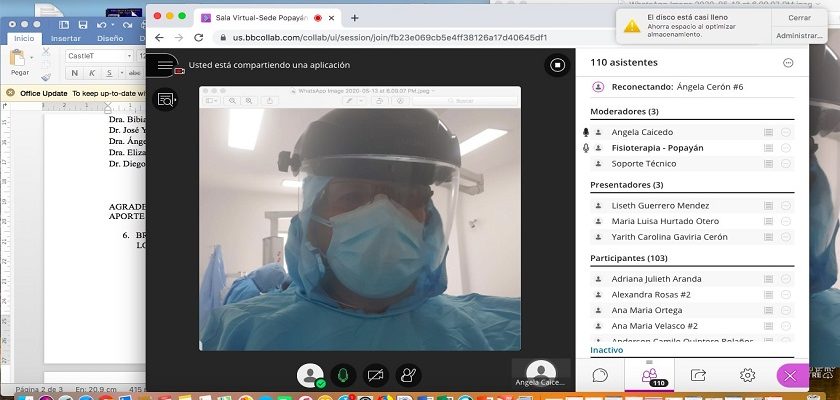Click Página 2 de 3 in Word status bar

pyautogui.click(x=39, y=389)
